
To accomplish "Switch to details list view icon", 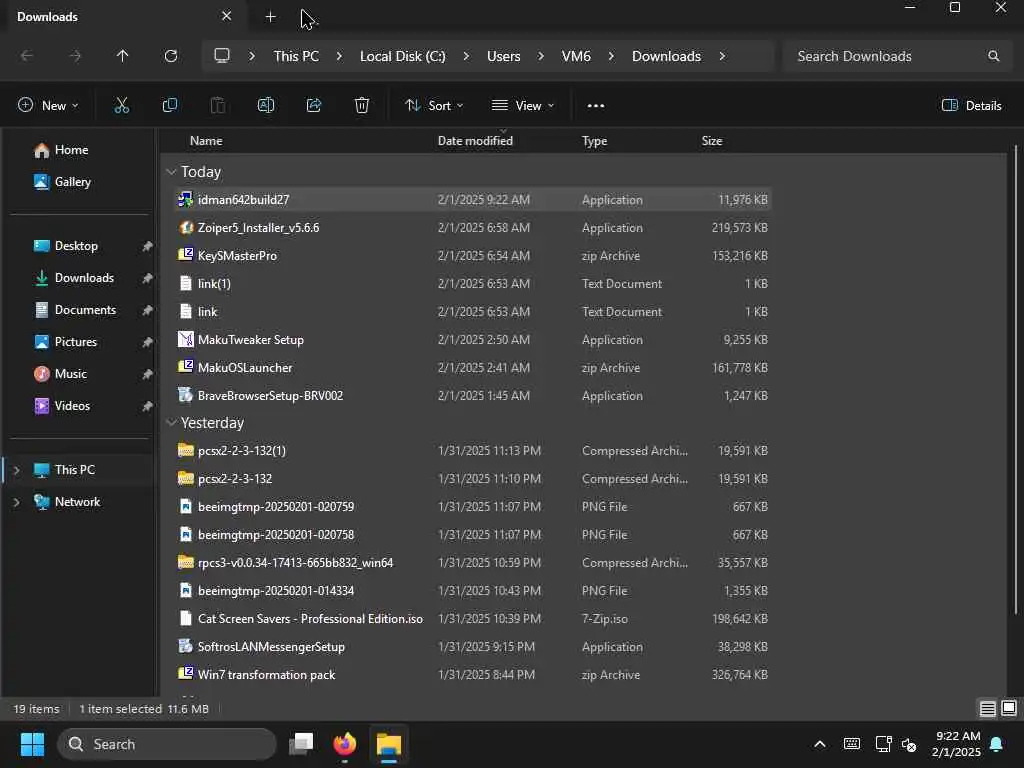I will pyautogui.click(x=987, y=709).
